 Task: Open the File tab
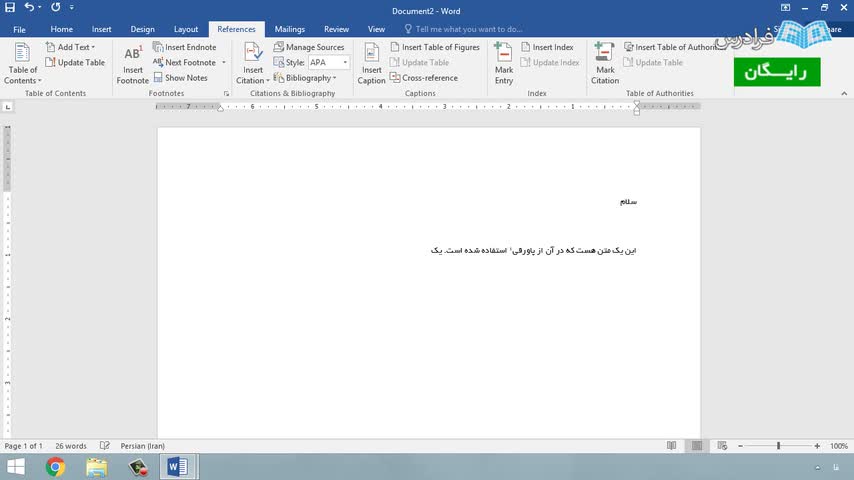19,29
